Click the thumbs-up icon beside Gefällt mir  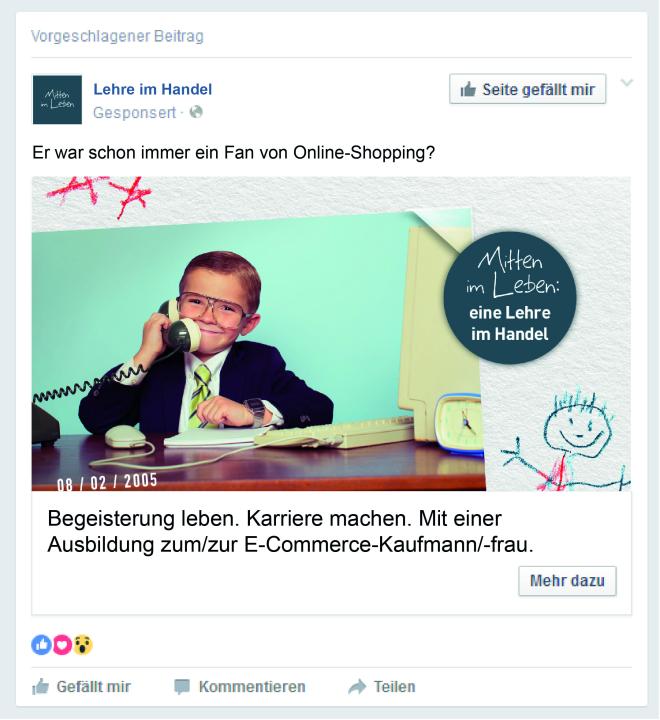tap(40, 686)
